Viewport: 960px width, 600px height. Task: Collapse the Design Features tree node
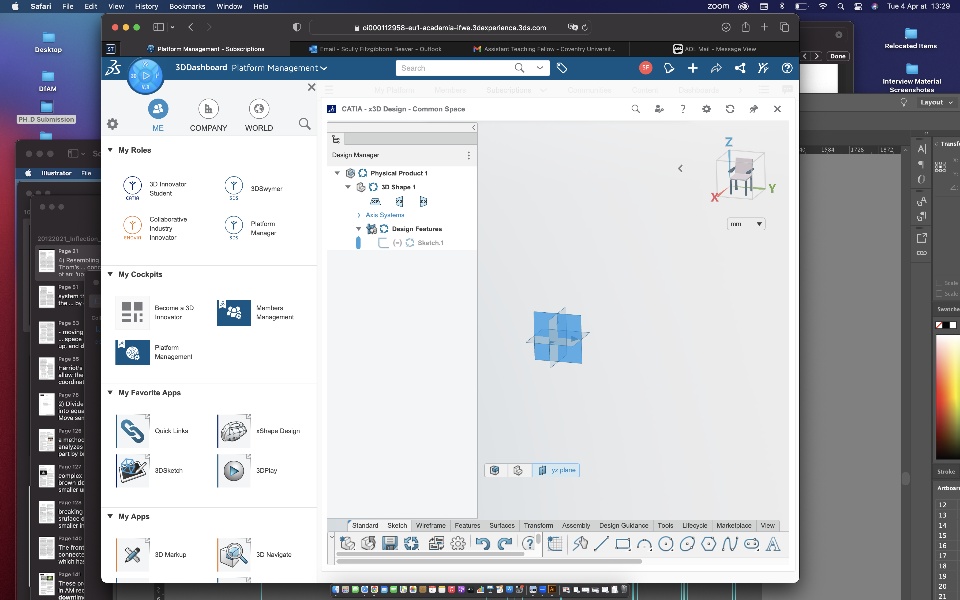[359, 229]
